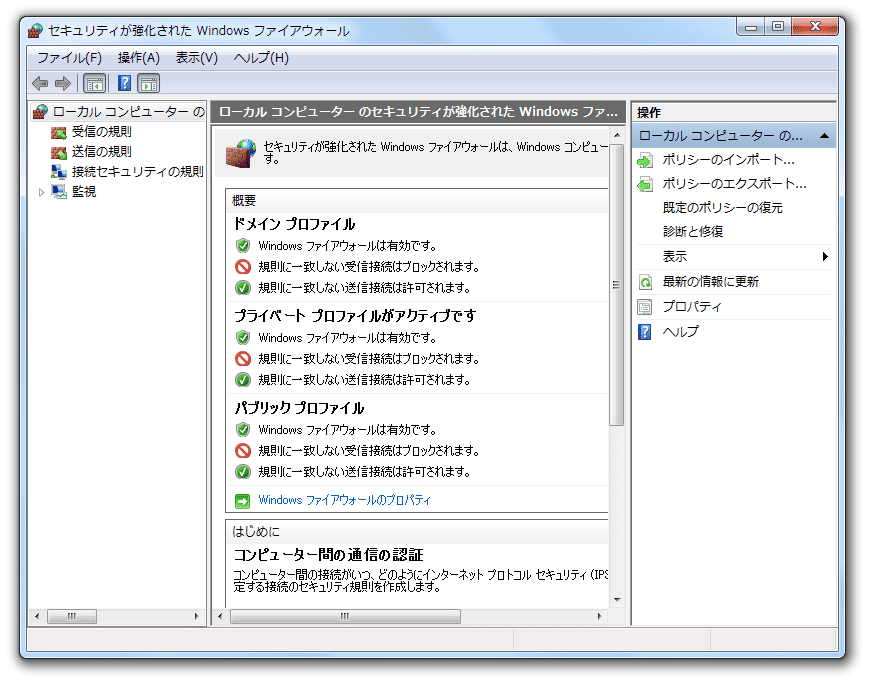This screenshot has width=869, height=682.
Task: Click the green shield icon under ドメイン プロファイル
Action: 242,246
